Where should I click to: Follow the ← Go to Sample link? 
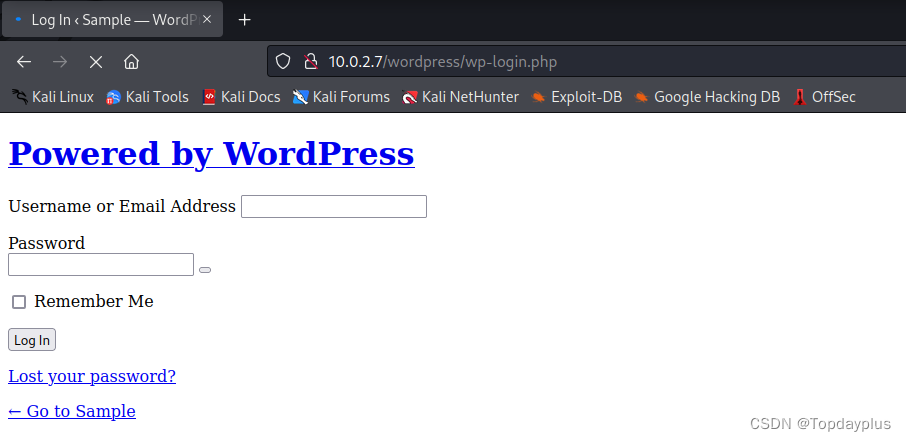72,411
